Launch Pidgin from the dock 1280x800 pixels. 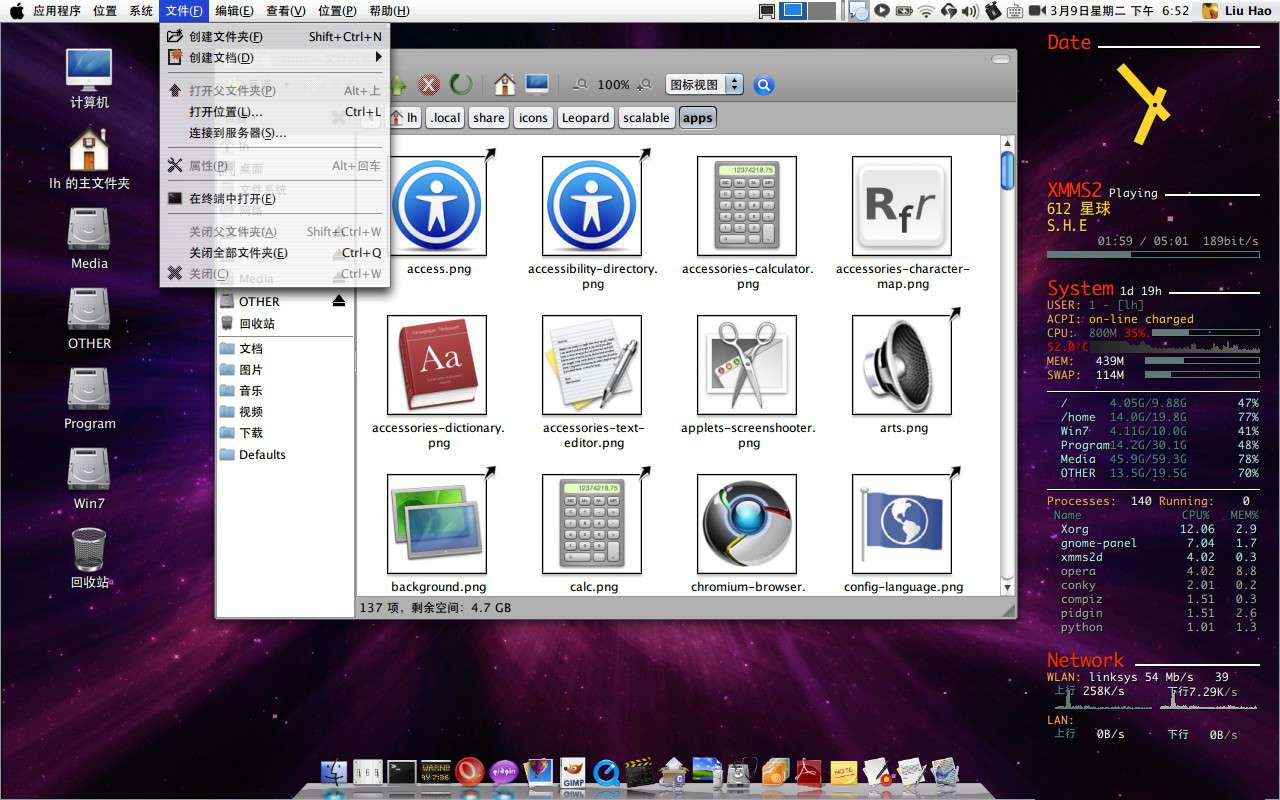[x=504, y=772]
